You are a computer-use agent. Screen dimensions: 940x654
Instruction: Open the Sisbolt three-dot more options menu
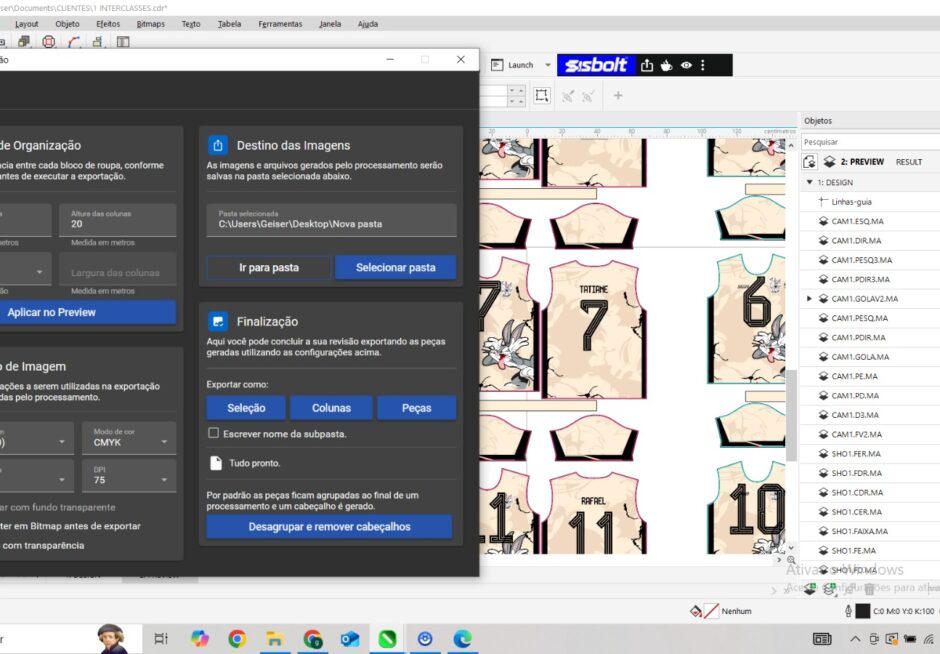[x=703, y=65]
